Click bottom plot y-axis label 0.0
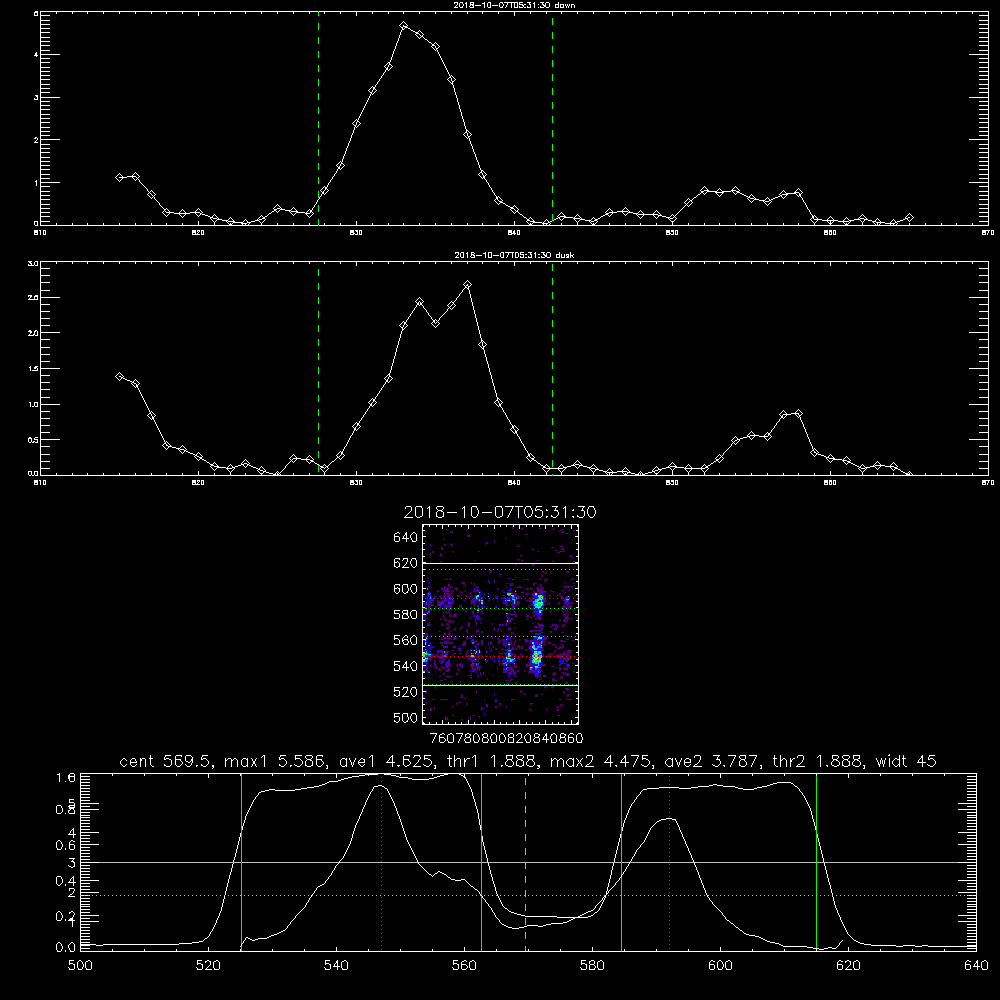 click(x=66, y=947)
